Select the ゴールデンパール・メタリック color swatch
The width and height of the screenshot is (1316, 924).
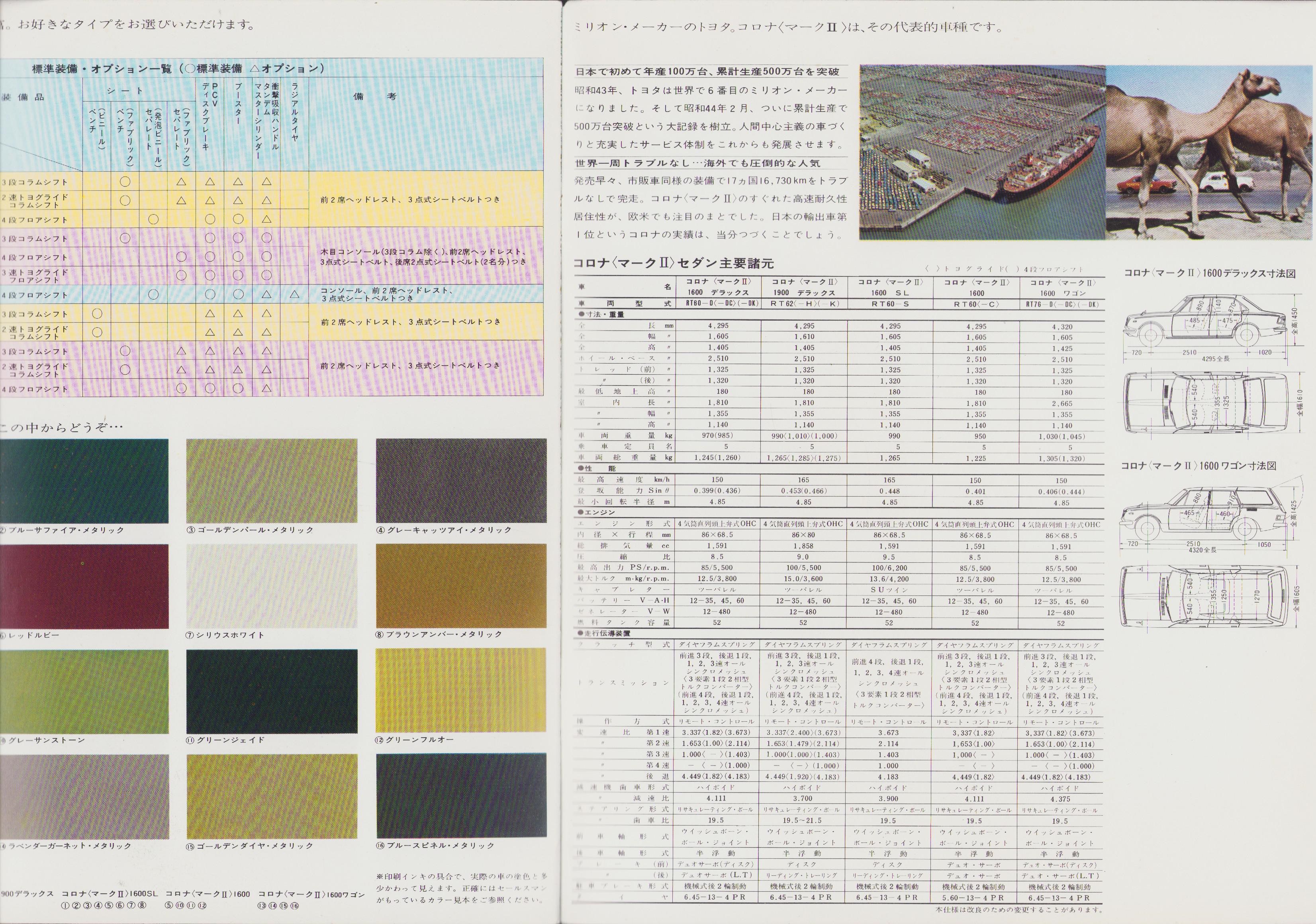[272, 481]
